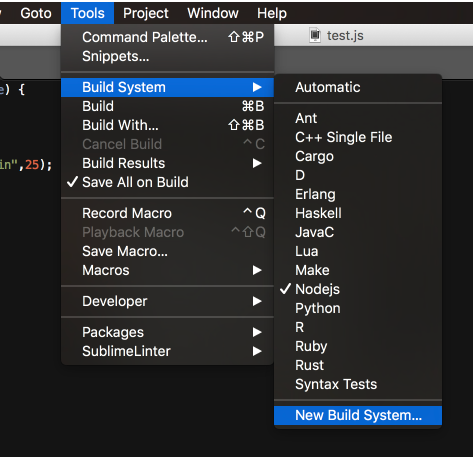Select Automatic build system
This screenshot has width=473, height=457.
(x=358, y=87)
